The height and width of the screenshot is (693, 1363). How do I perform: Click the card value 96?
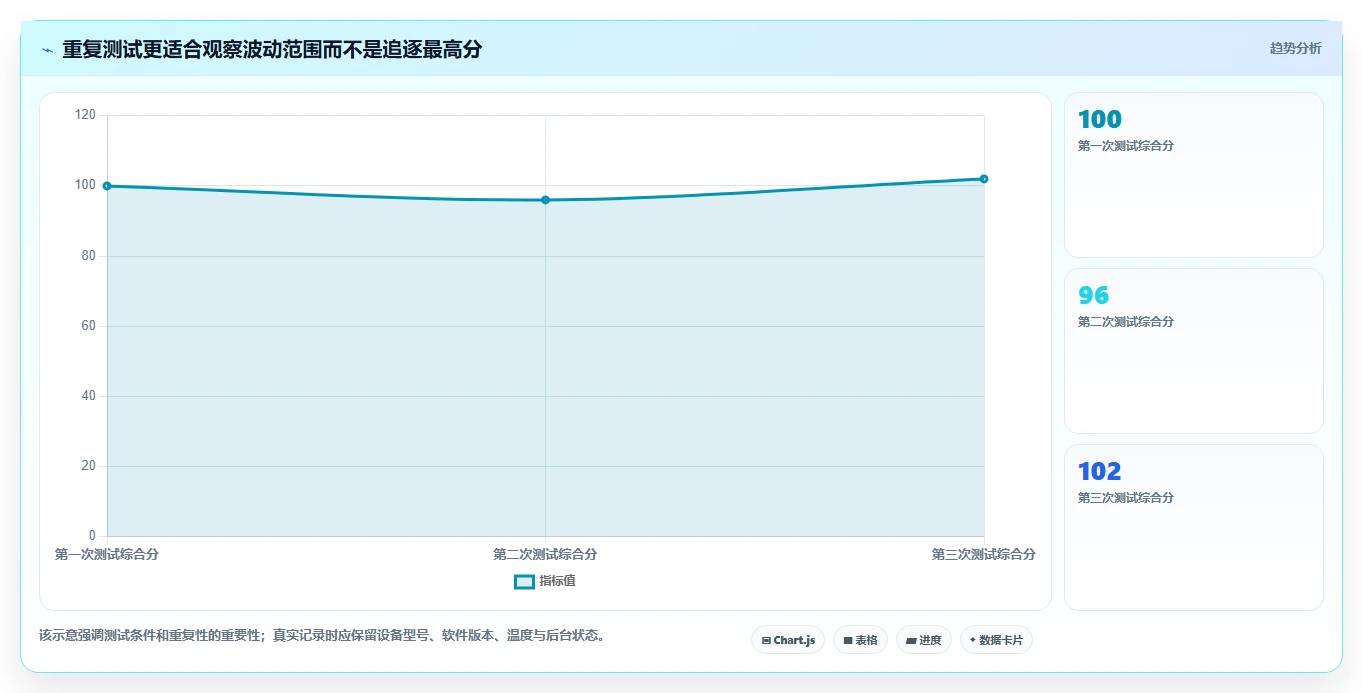1093,296
